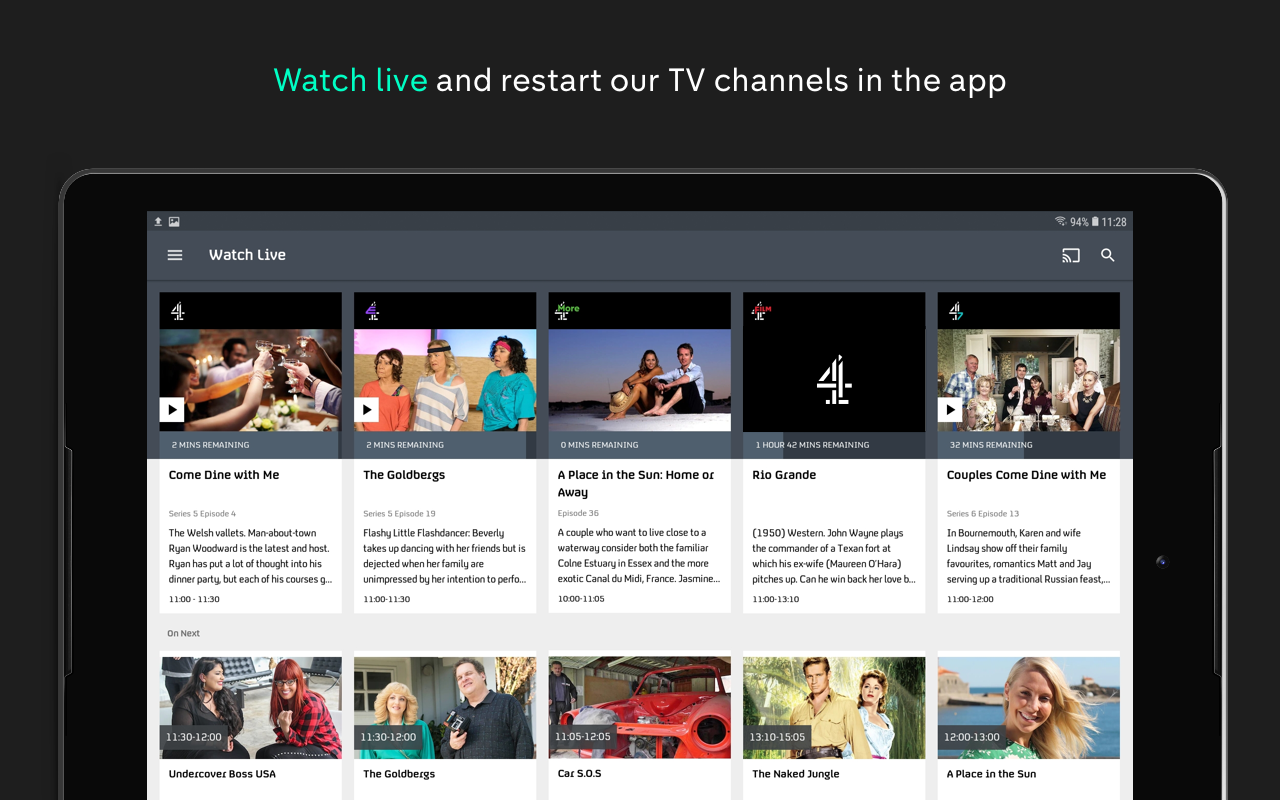1280x800 pixels.
Task: Open the Car S.O.S upcoming show thumbnail
Action: tap(639, 707)
